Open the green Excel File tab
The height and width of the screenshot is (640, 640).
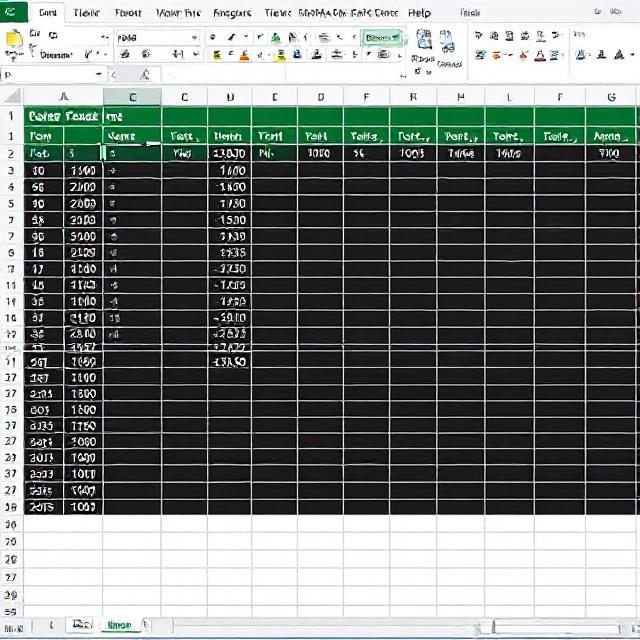click(x=13, y=11)
